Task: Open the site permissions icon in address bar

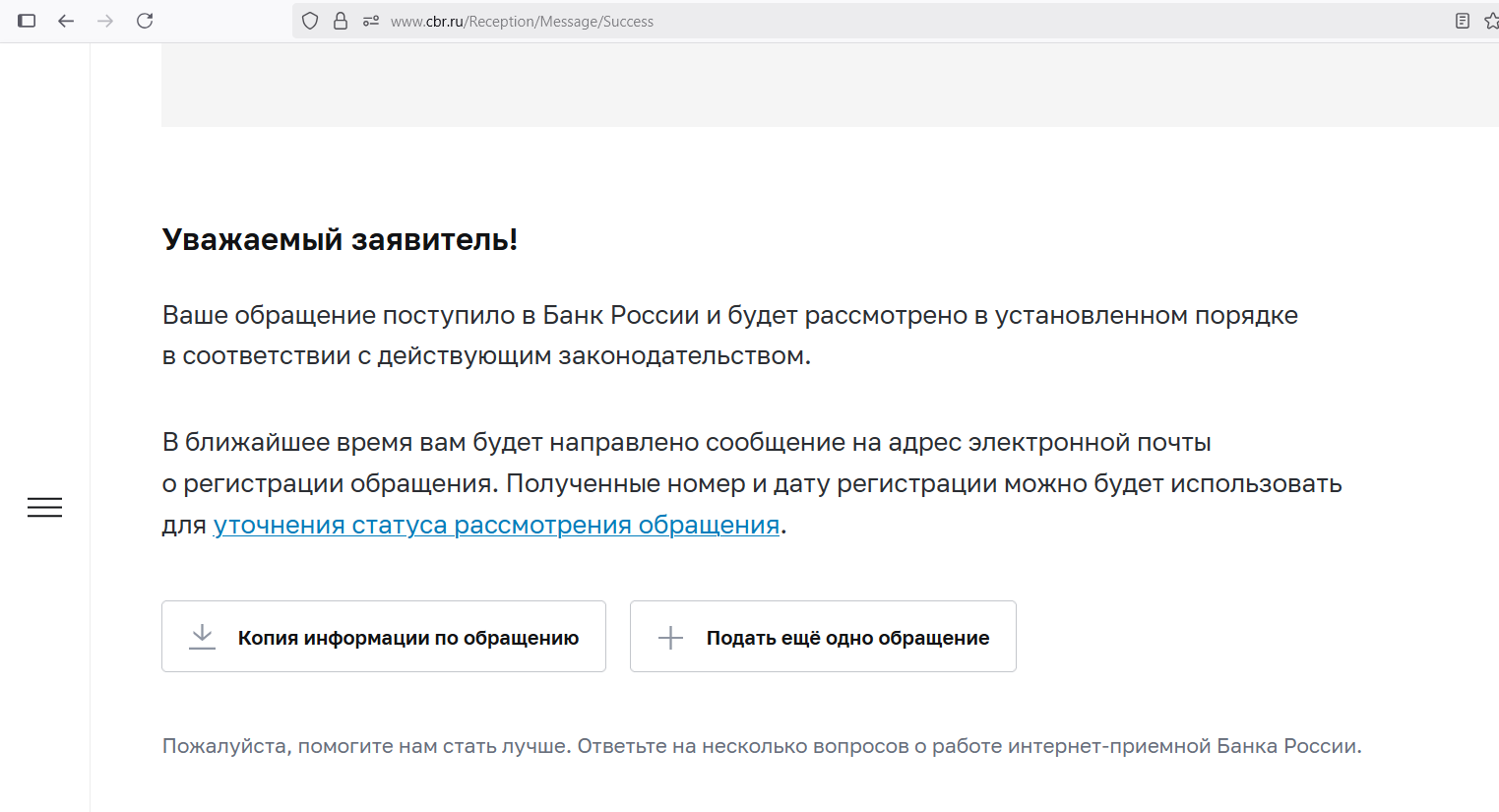Action: pos(371,21)
